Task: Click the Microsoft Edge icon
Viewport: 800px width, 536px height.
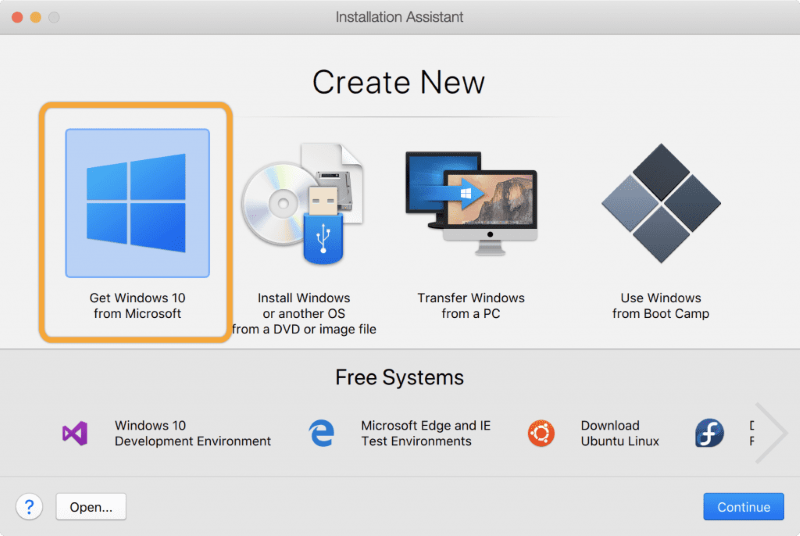Action: click(x=321, y=433)
